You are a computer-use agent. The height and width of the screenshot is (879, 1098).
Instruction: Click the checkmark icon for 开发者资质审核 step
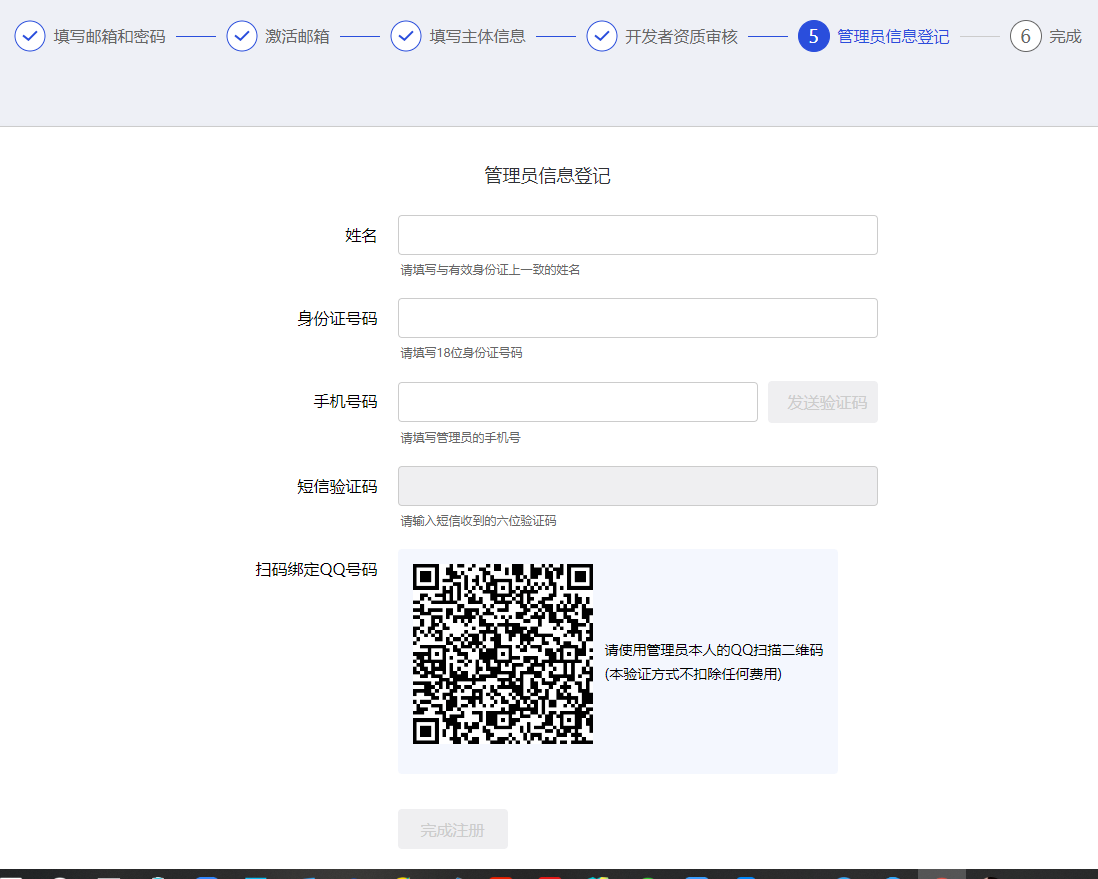[x=602, y=36]
